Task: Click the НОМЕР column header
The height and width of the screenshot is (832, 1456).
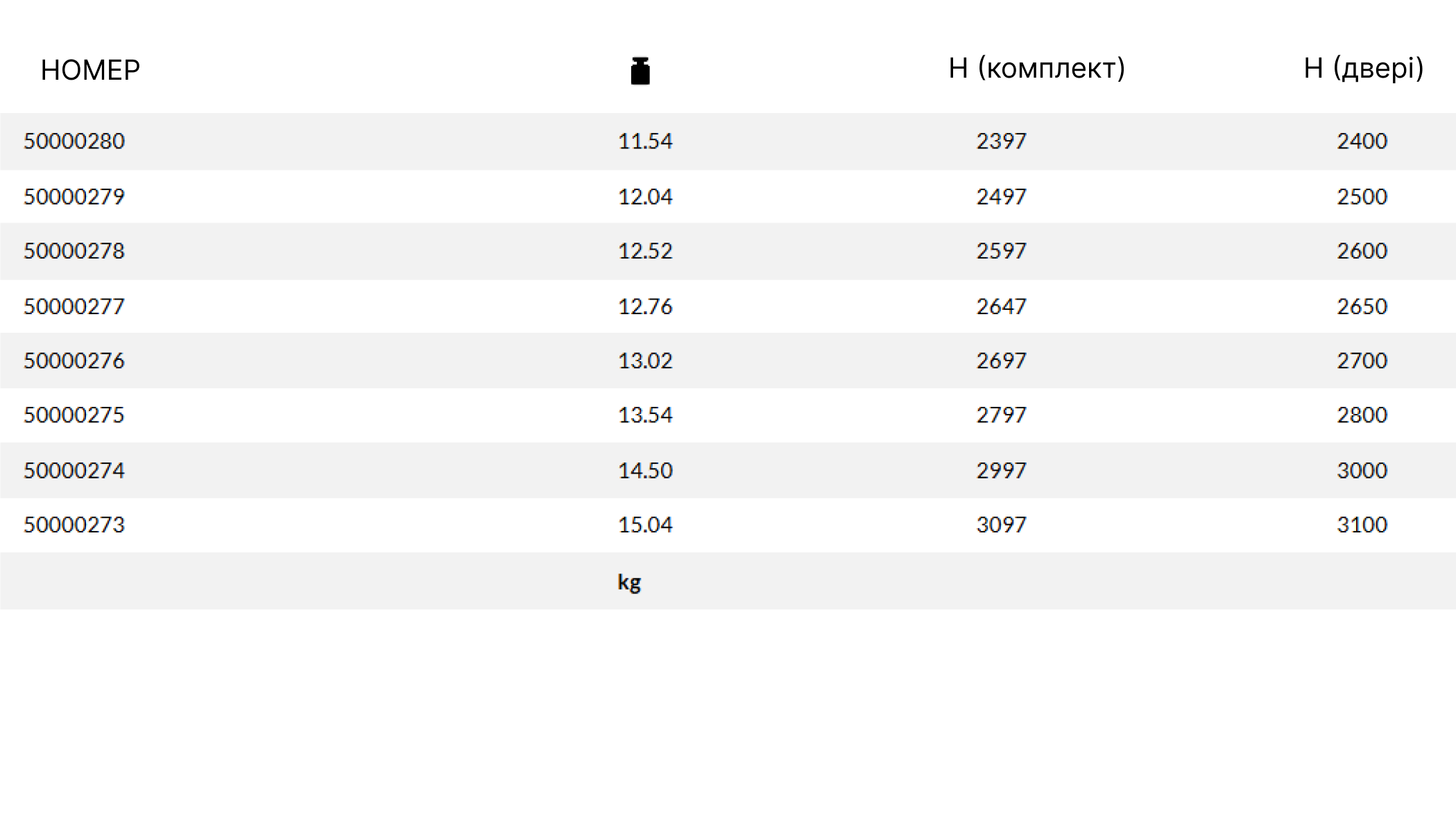Action: (90, 70)
